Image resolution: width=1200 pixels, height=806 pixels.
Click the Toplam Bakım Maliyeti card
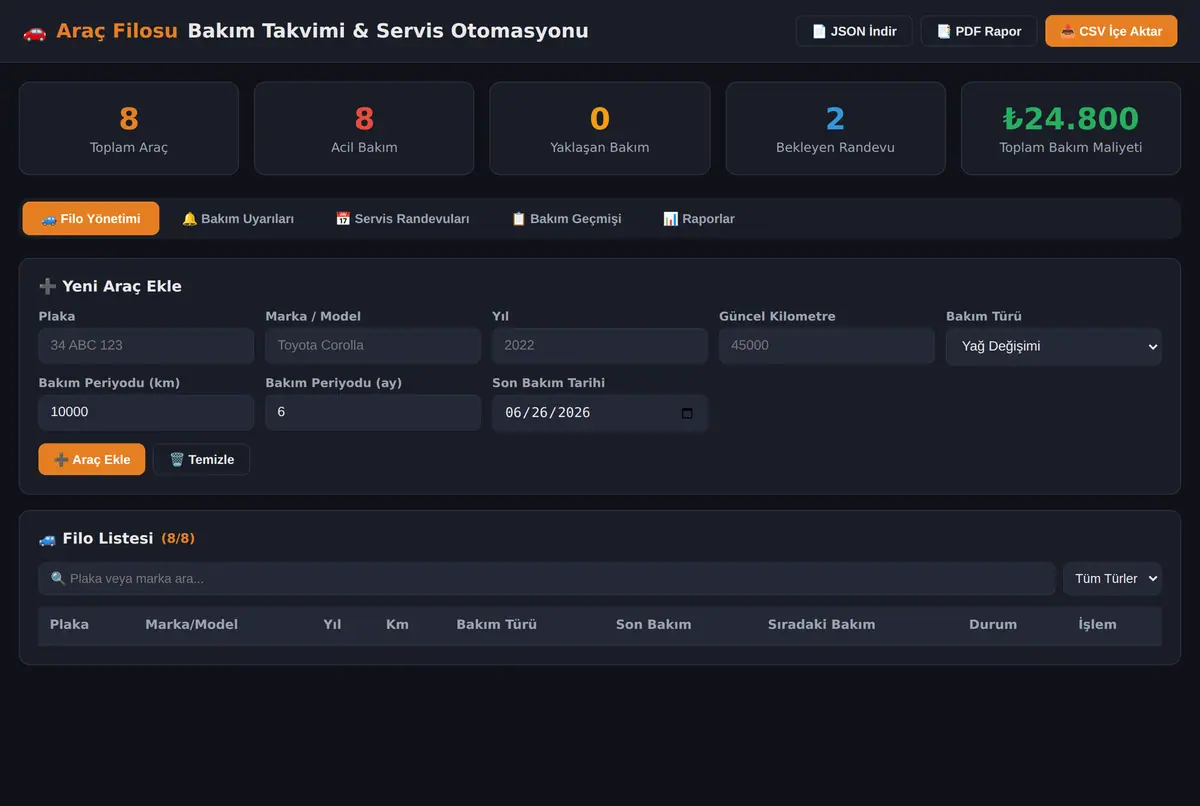tap(1071, 128)
